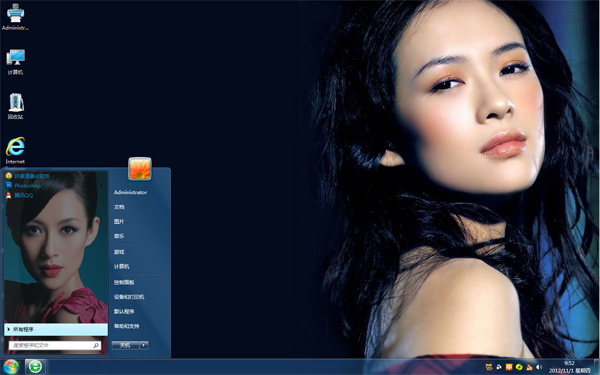This screenshot has height=375, width=600.
Task: Open the yellow cat tray icon
Action: pos(489,367)
